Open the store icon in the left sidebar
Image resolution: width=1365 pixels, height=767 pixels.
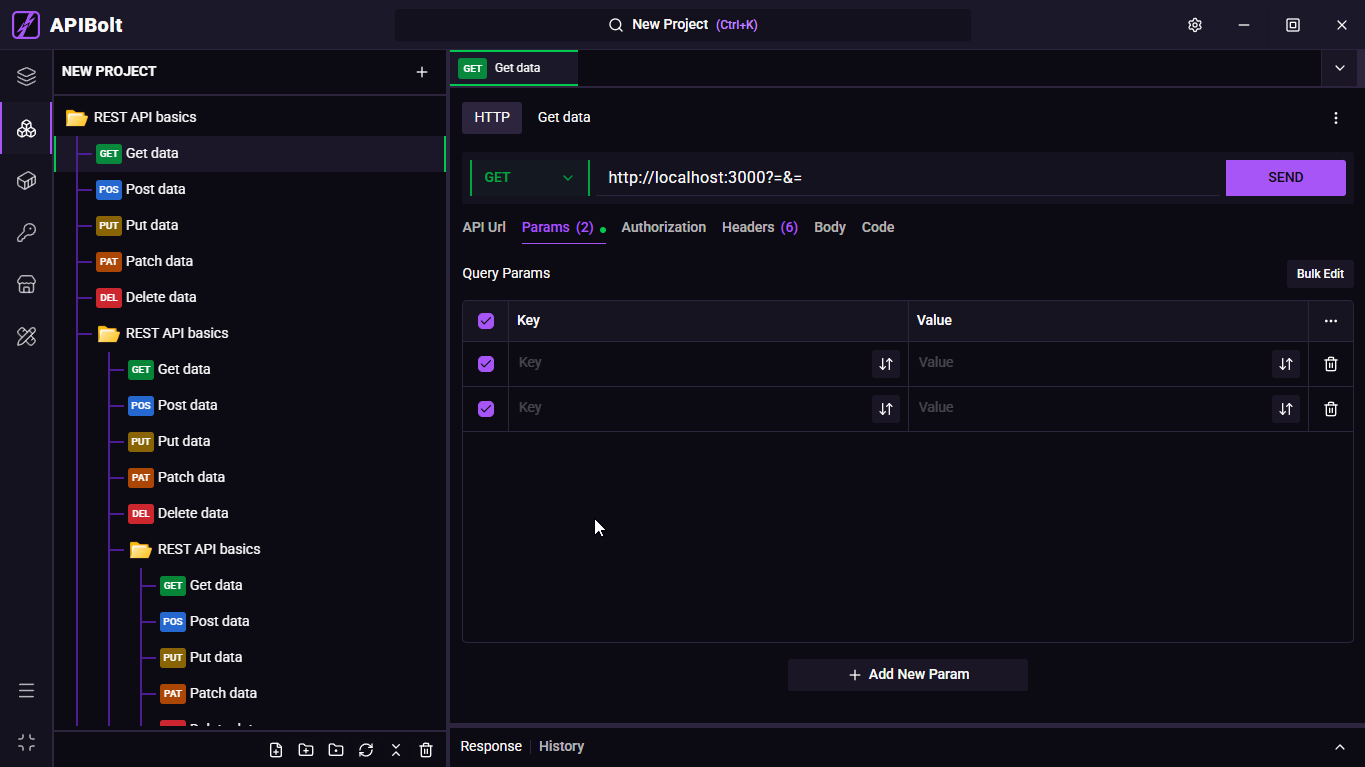pos(27,285)
